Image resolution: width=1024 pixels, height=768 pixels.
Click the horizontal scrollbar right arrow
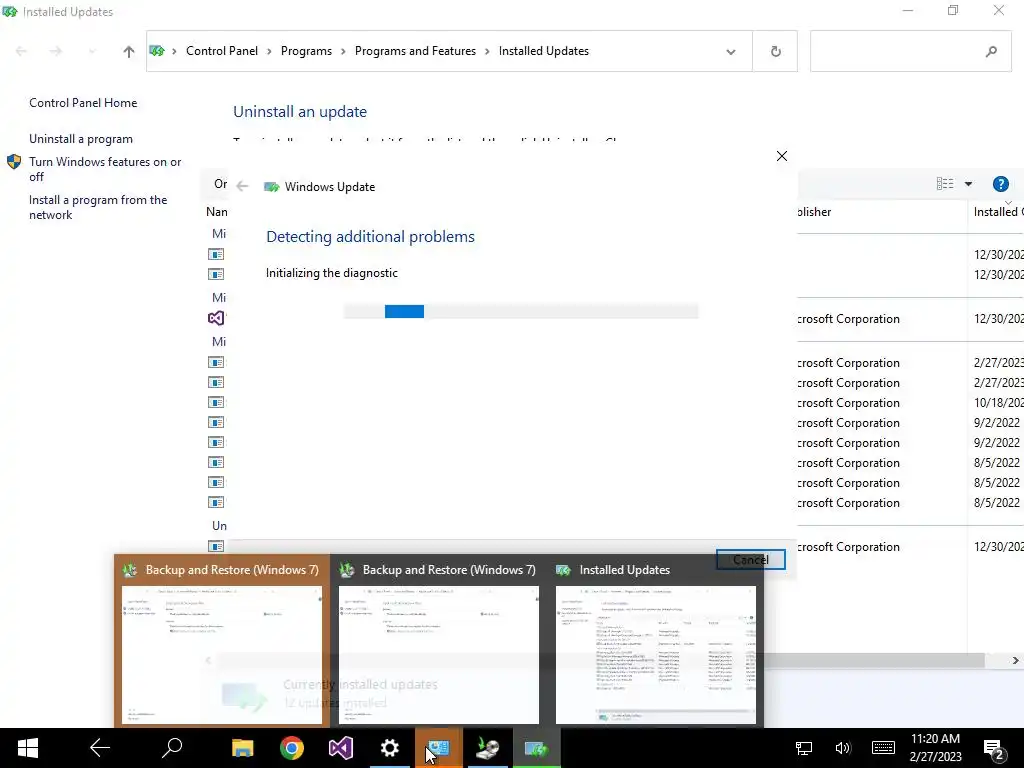pyautogui.click(x=1015, y=660)
